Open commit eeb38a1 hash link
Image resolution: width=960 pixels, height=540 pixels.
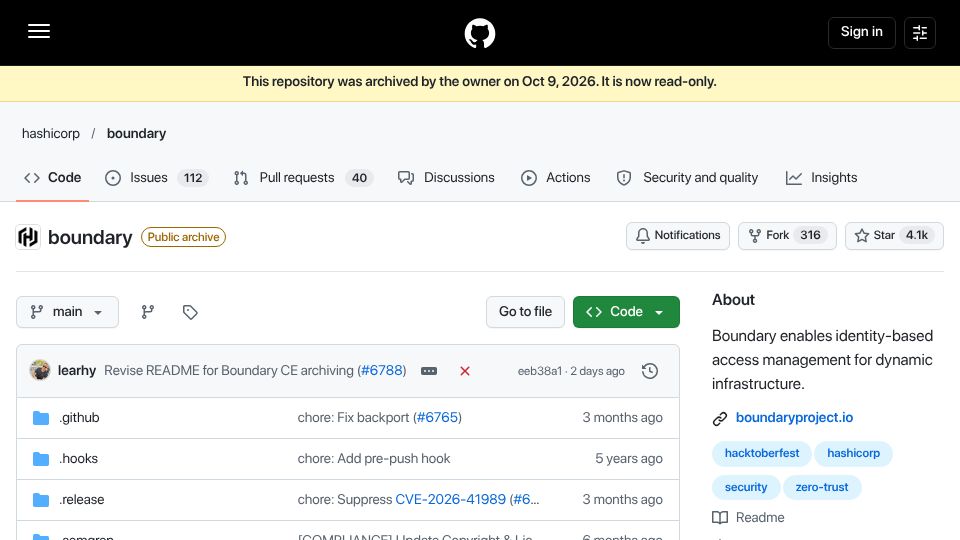pyautogui.click(x=539, y=371)
